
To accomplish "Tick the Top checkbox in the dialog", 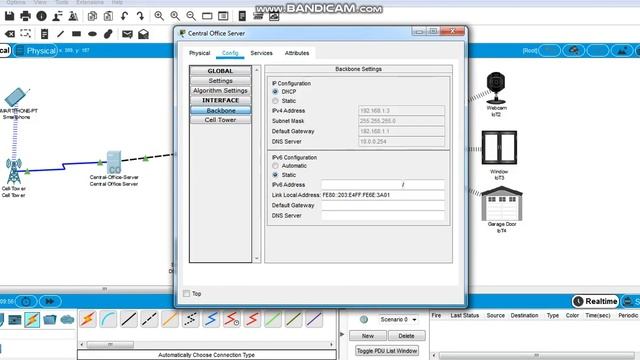I will click(187, 293).
